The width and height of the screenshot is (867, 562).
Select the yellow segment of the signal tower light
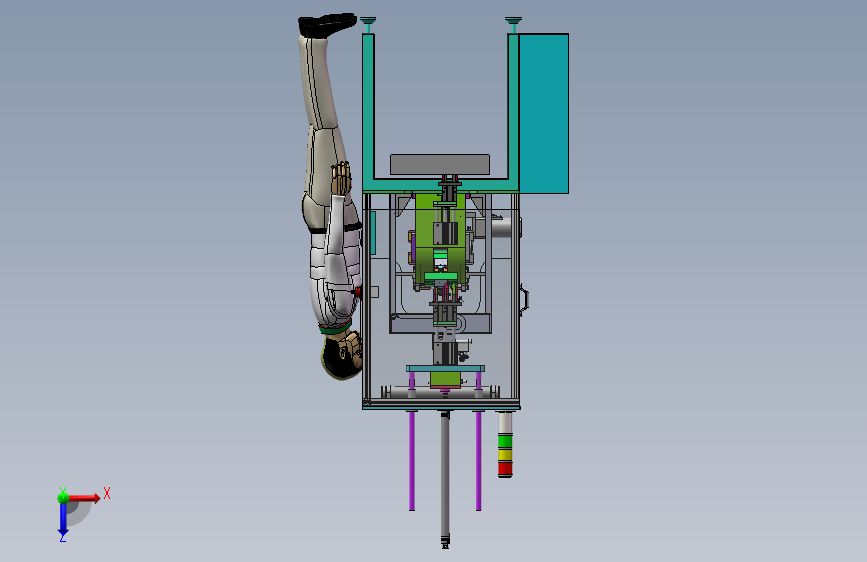505,455
